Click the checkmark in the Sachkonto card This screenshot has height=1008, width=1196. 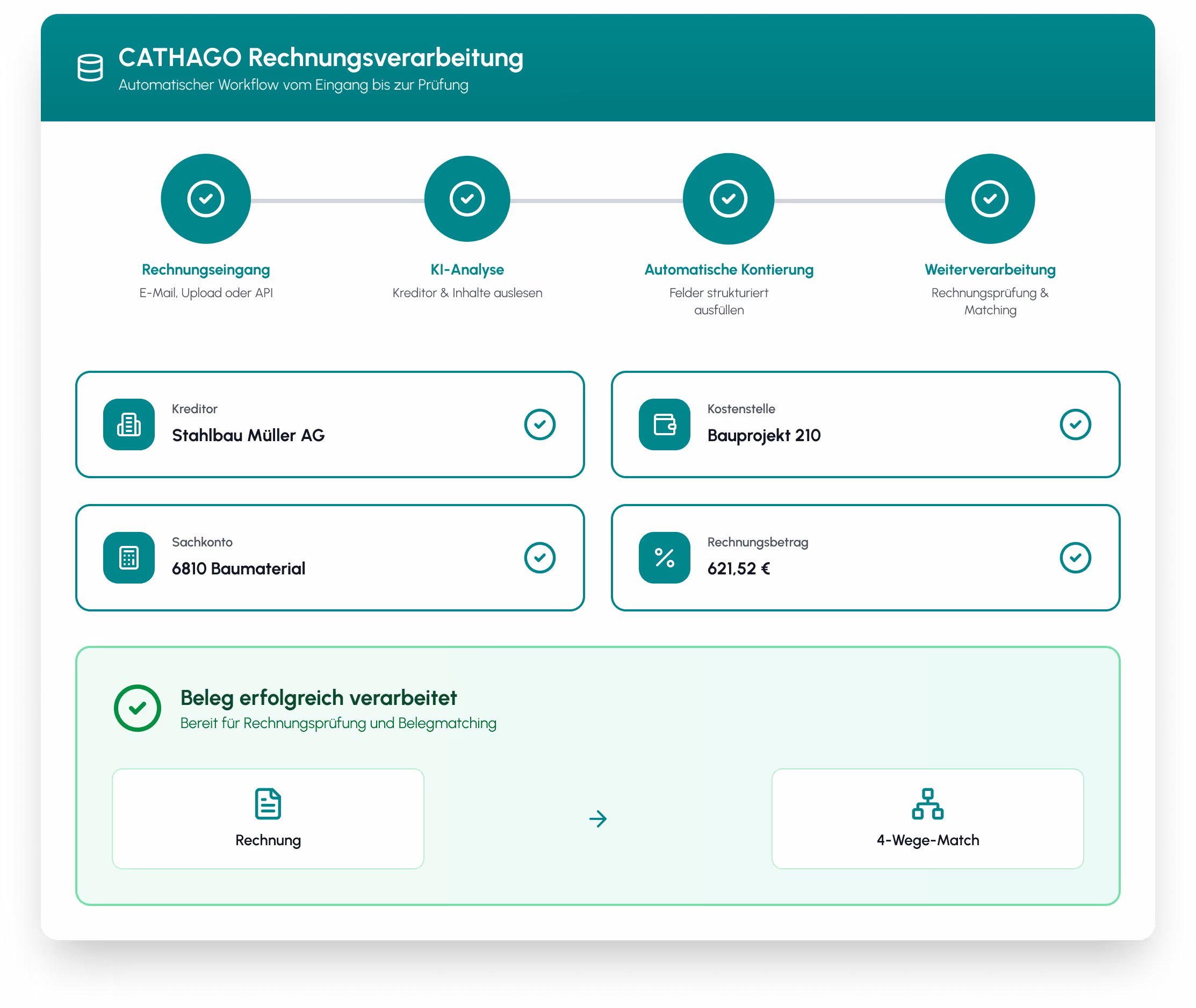coord(539,558)
